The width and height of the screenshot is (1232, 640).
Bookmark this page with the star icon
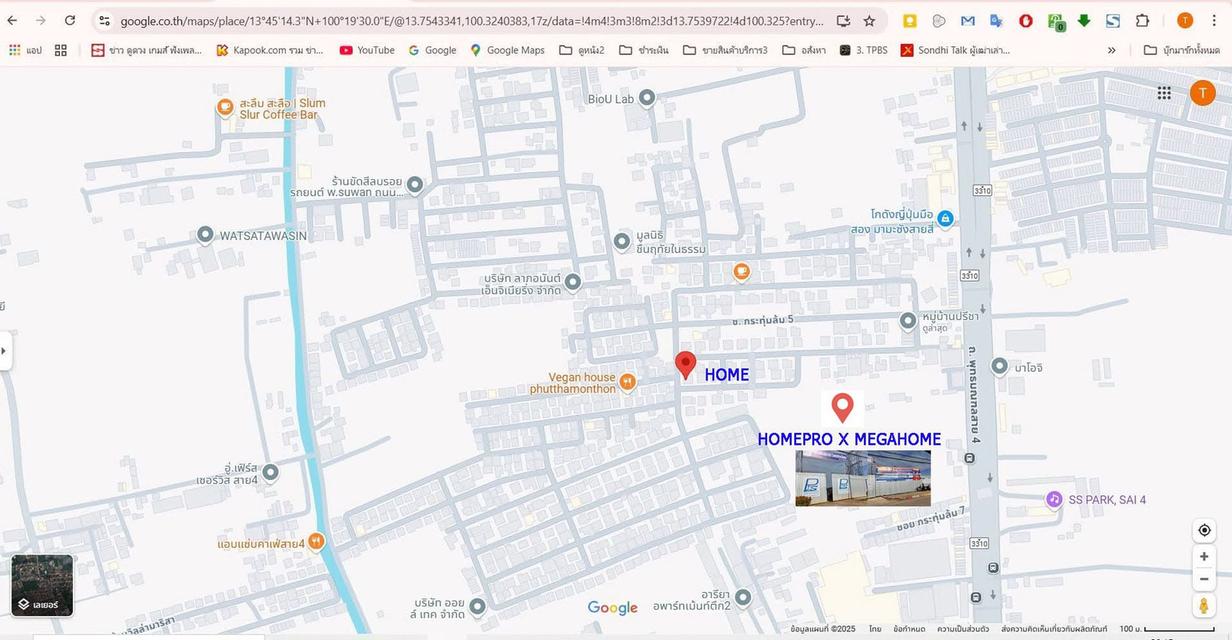pyautogui.click(x=869, y=21)
